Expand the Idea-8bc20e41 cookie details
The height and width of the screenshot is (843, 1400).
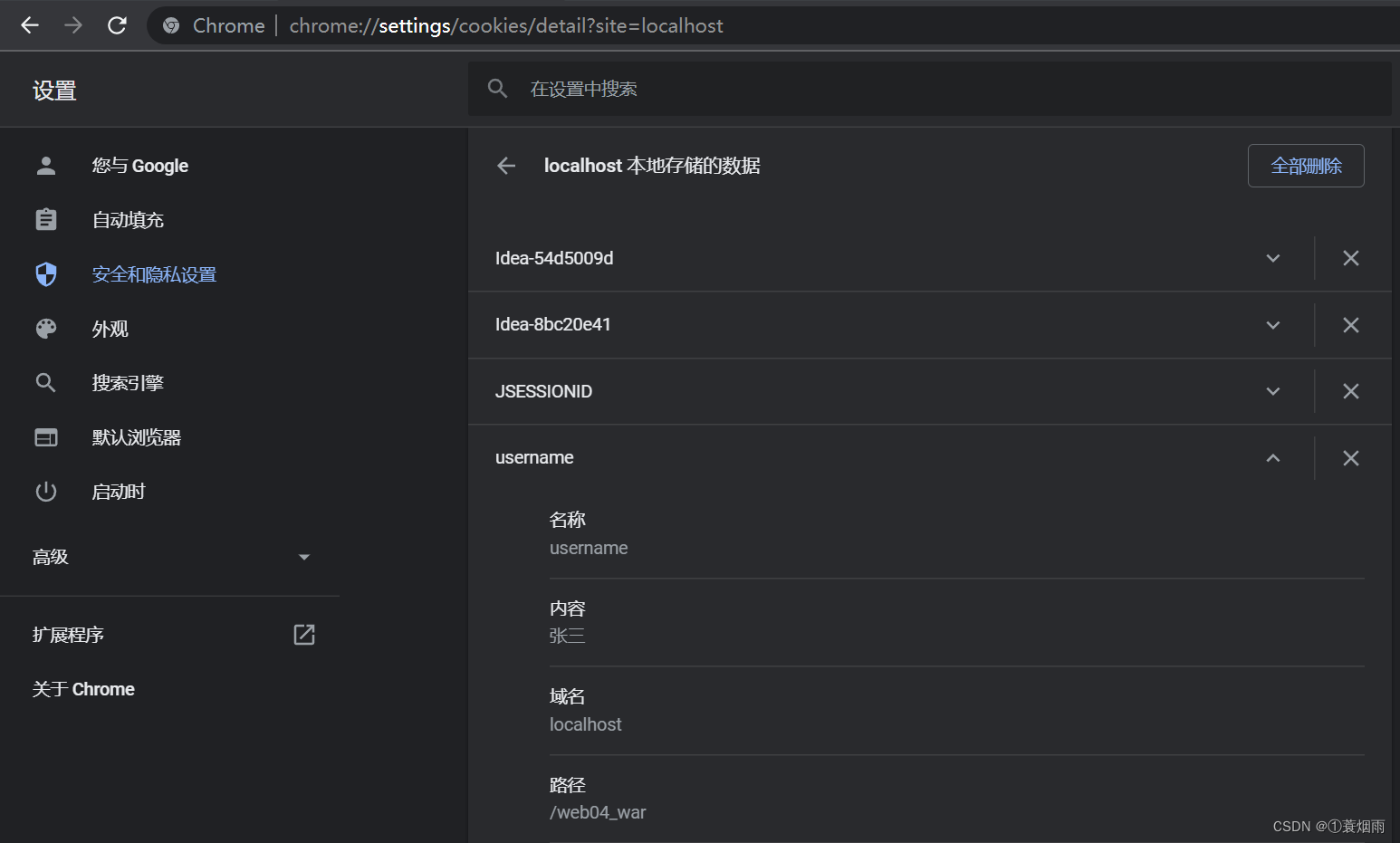[1273, 325]
